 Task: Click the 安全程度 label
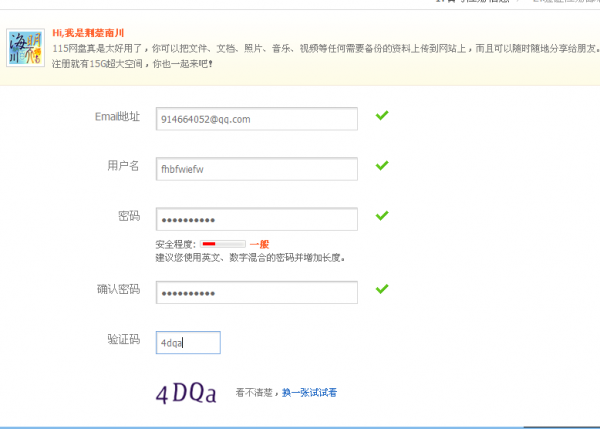tap(176, 244)
